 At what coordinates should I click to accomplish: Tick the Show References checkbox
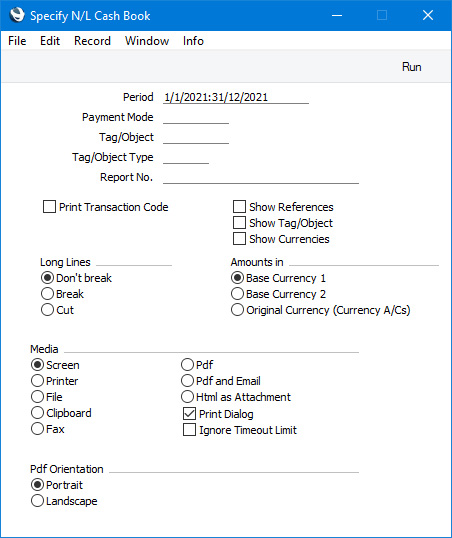[239, 207]
